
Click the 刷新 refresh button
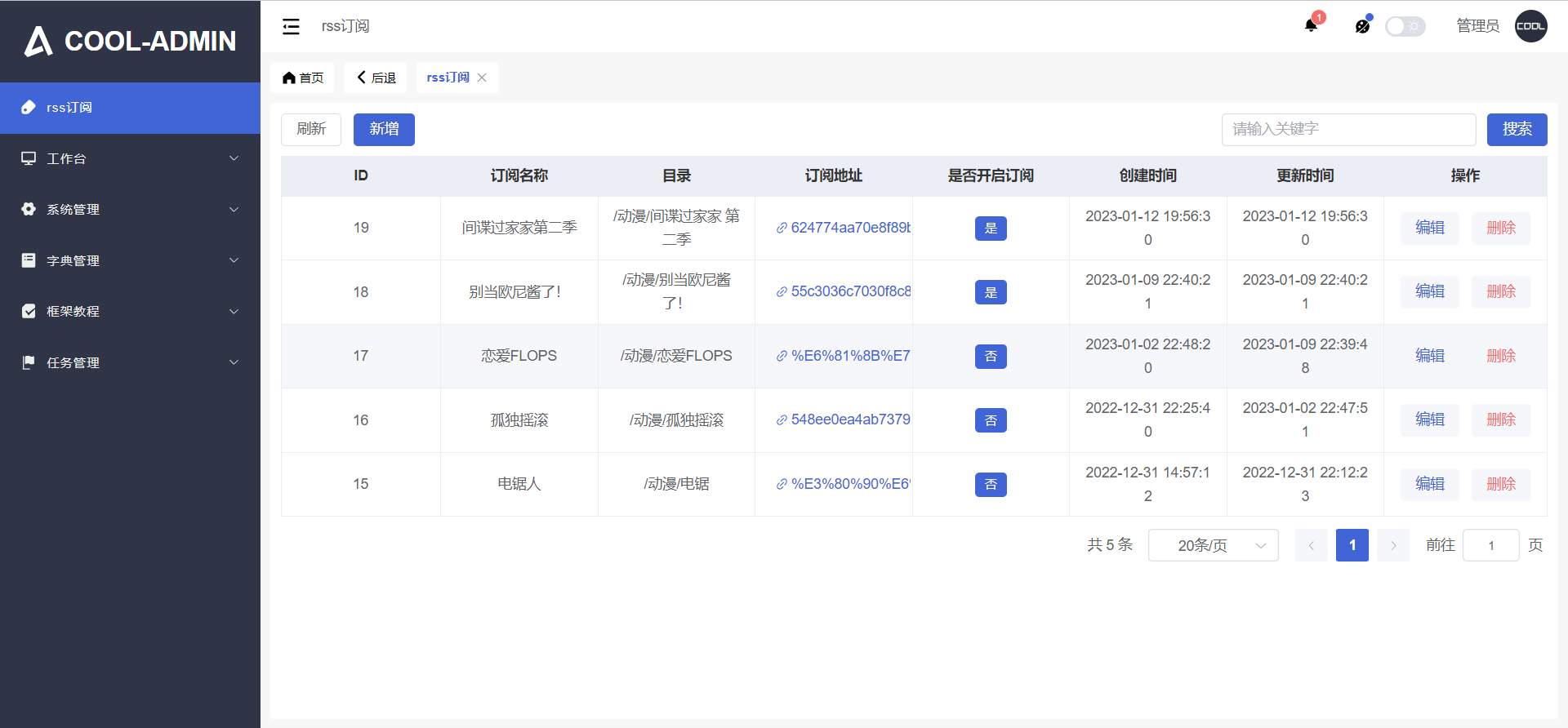[x=311, y=130]
